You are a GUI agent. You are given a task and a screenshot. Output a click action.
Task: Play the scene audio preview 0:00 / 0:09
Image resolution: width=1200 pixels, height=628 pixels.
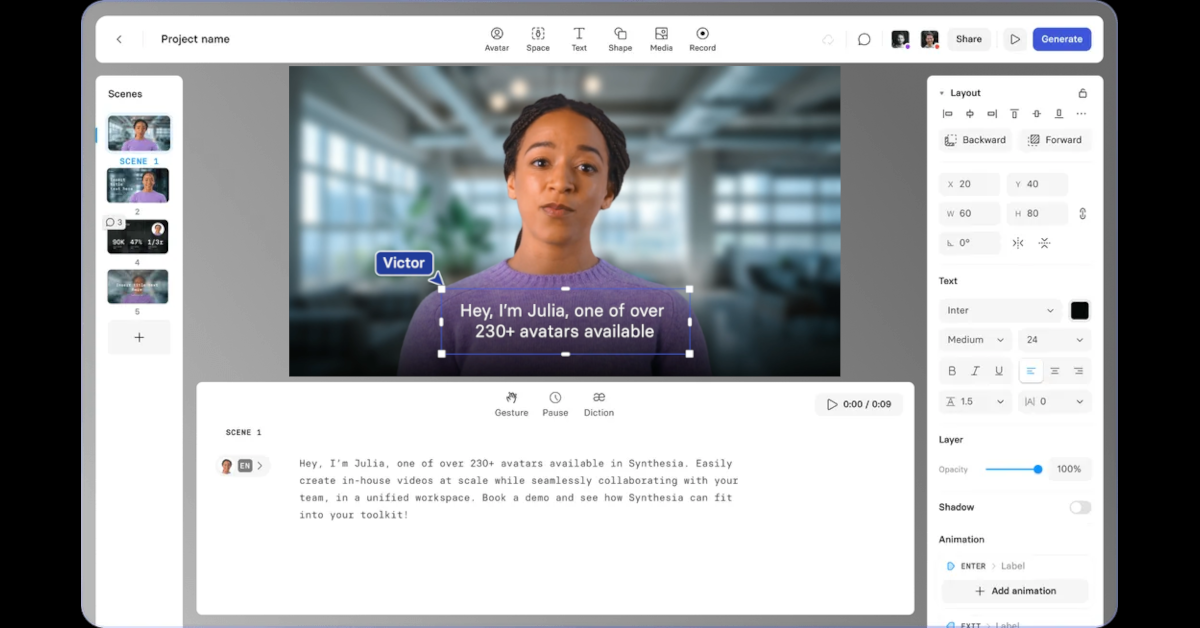coord(859,404)
